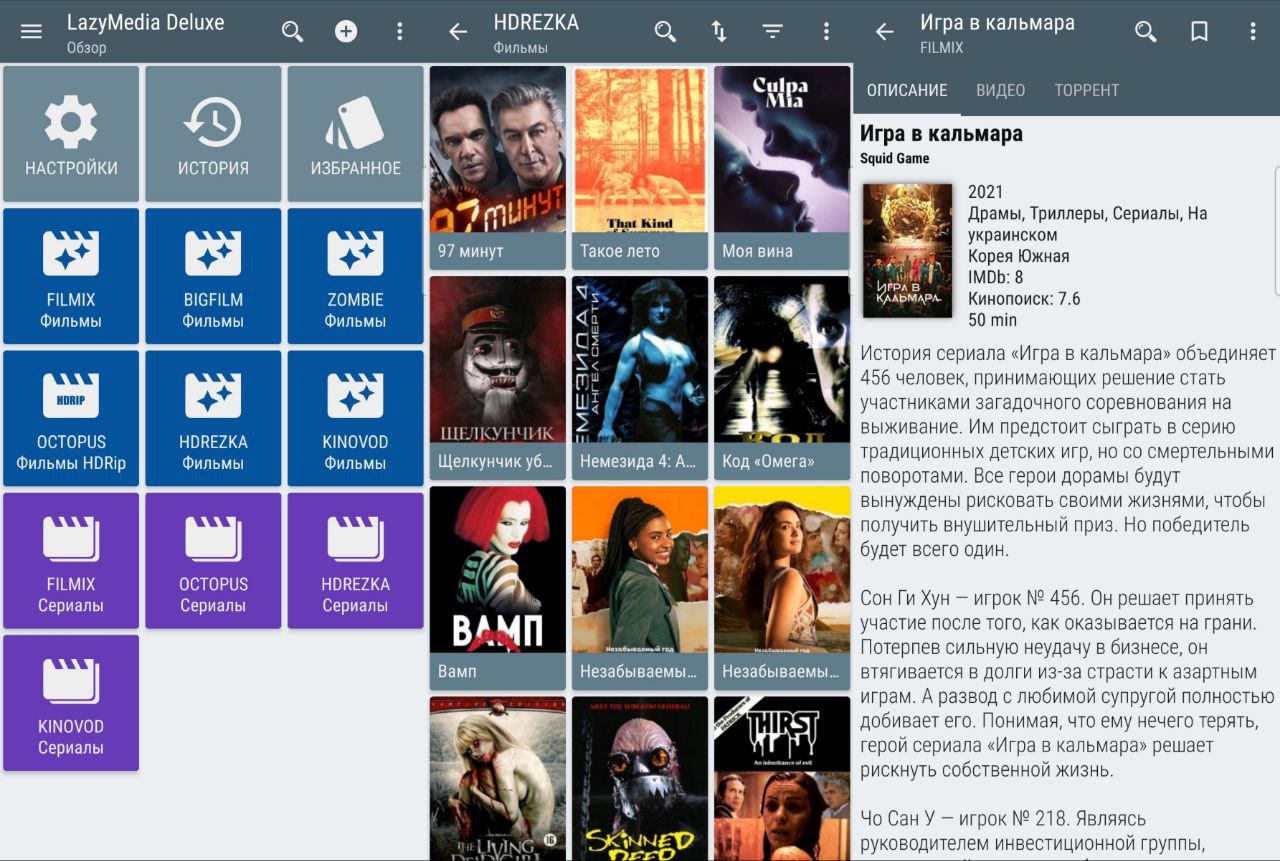Screen dimensions: 1280x861
Task: Open HDREZKA Фильмы tile
Action: click(x=213, y=418)
